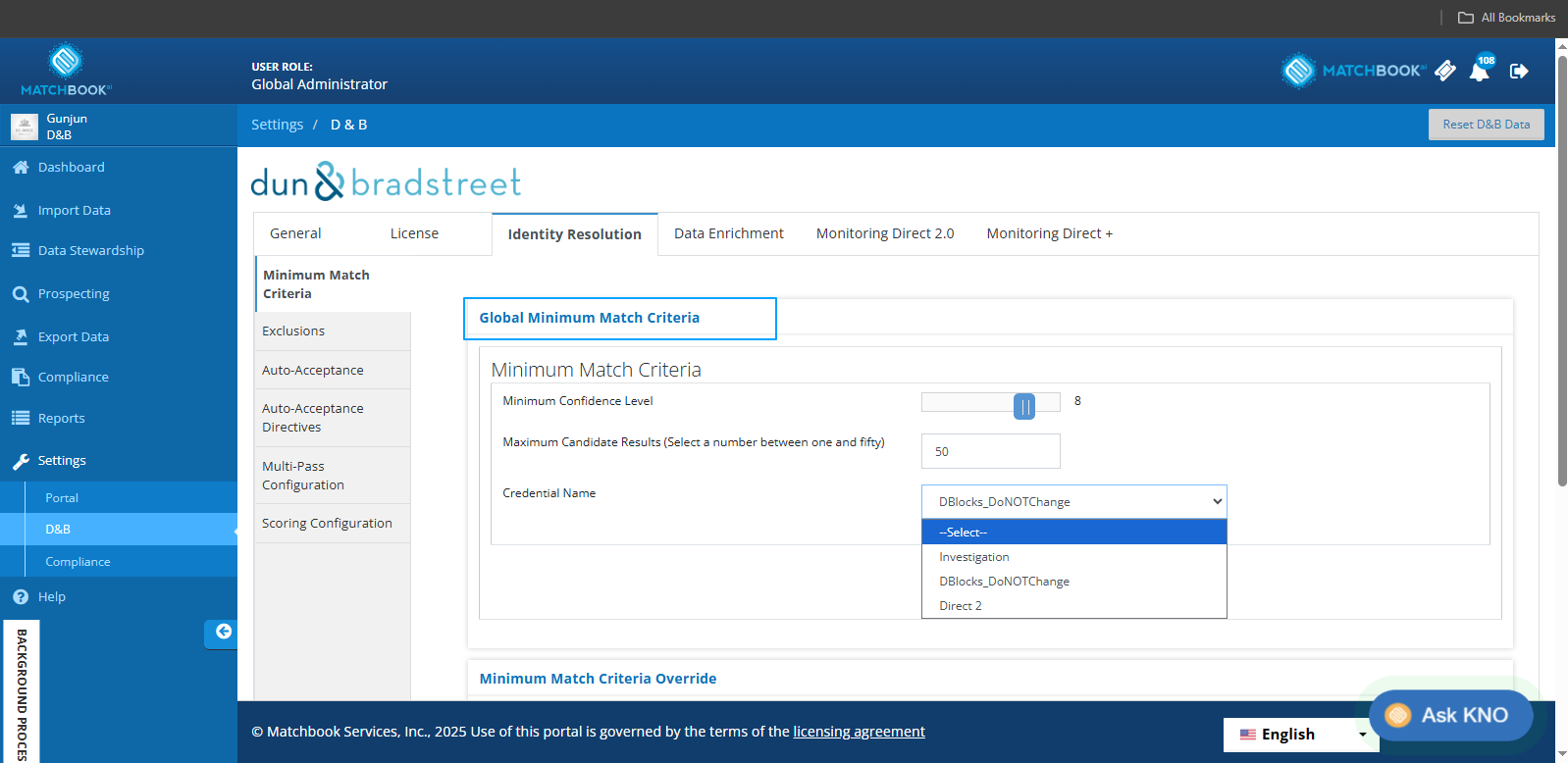This screenshot has width=1568, height=763.
Task: Open Scoring Configuration side menu item
Action: click(x=333, y=524)
